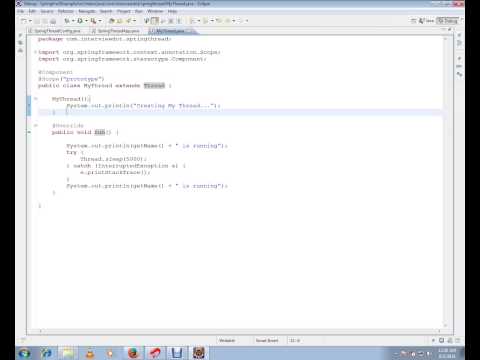Screen dimensions: 480x360
Task: Click the Last Edit Location icon
Action: click(x=219, y=21)
